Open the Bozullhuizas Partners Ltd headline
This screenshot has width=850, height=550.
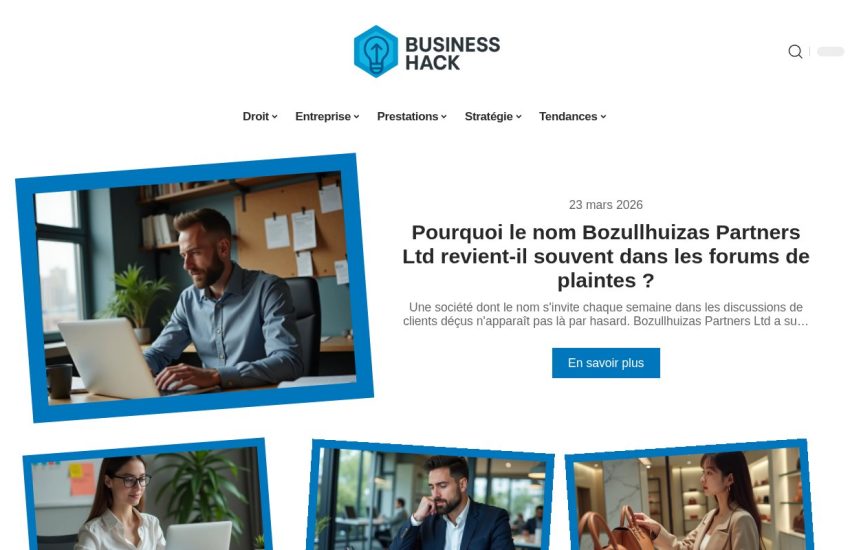(x=606, y=256)
